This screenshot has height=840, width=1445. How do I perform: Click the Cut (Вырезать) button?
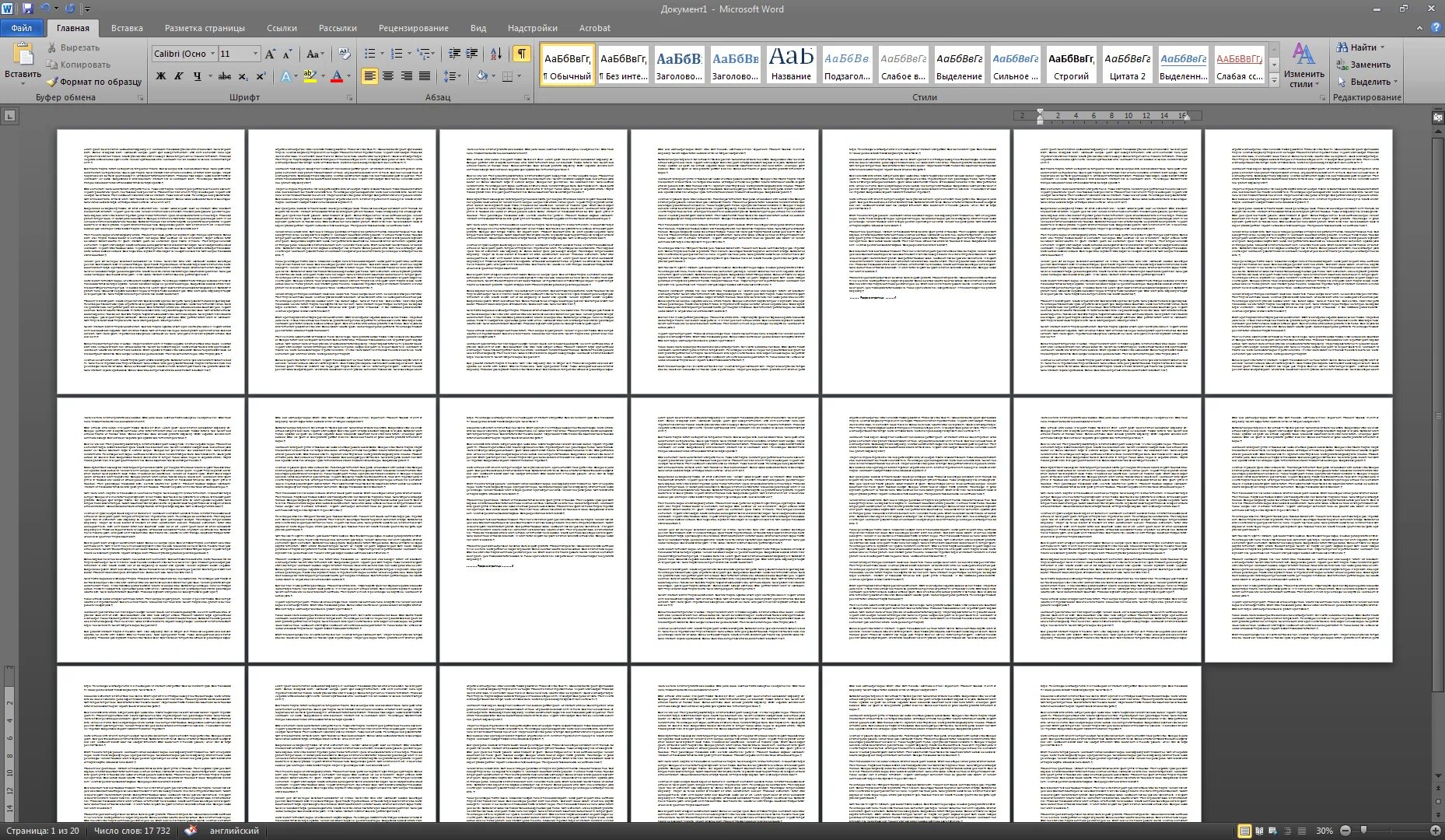tap(73, 47)
